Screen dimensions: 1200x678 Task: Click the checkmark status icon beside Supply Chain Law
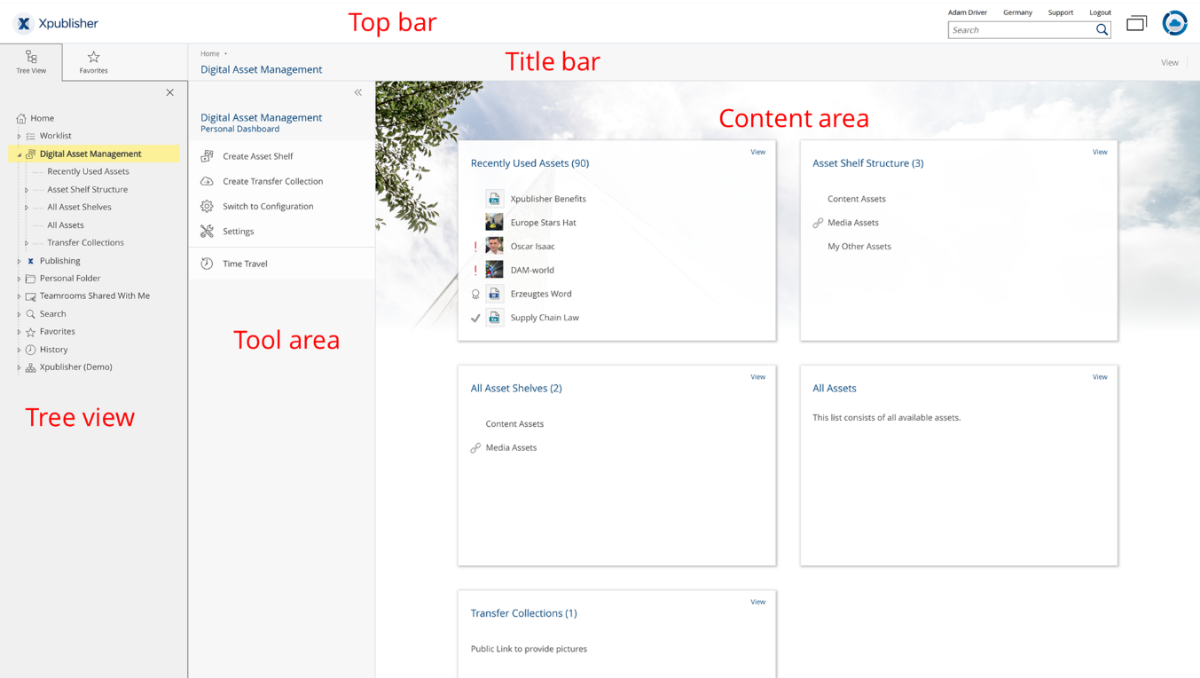[476, 318]
